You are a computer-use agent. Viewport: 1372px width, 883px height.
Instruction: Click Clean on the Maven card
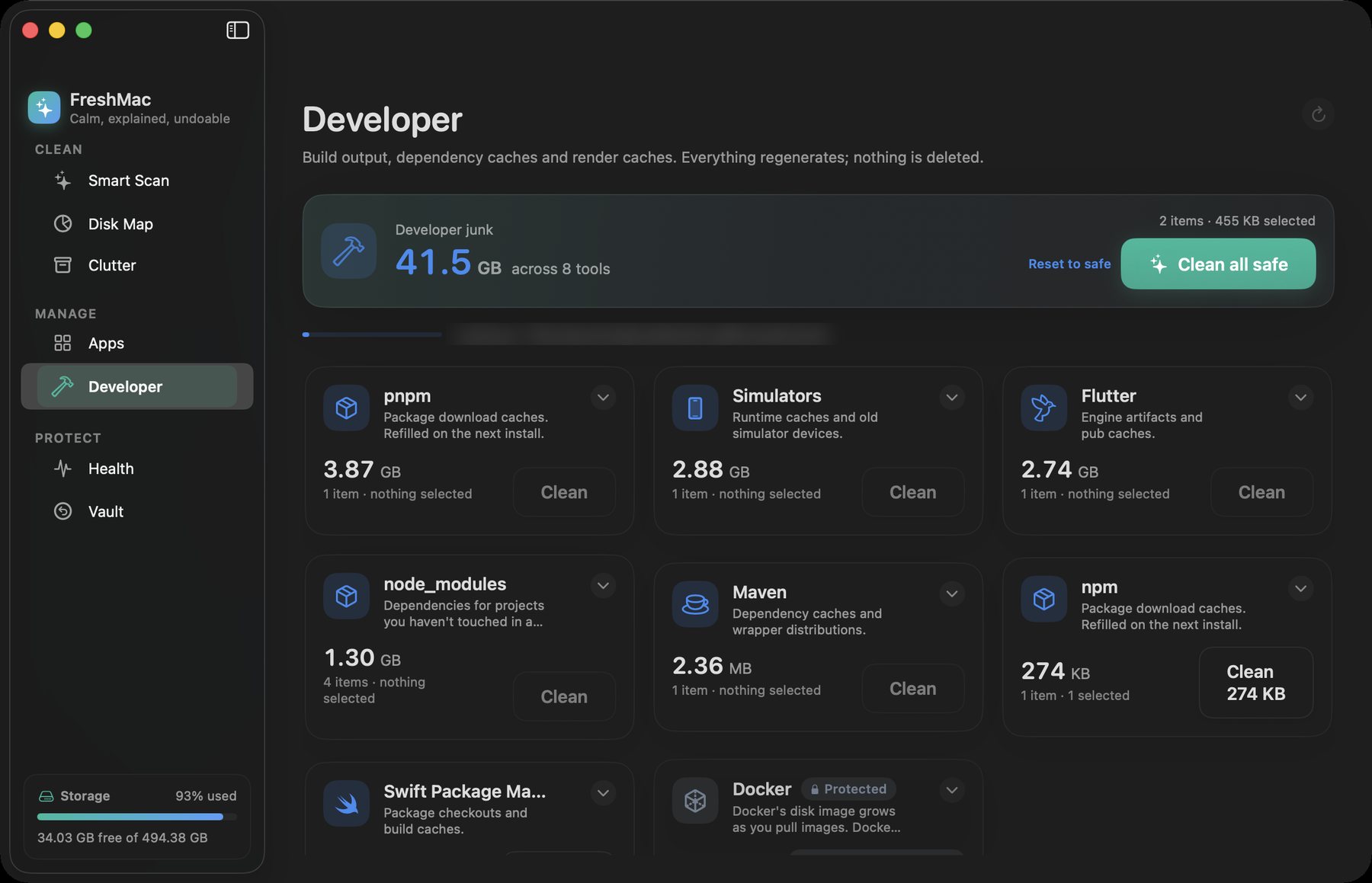tap(913, 688)
